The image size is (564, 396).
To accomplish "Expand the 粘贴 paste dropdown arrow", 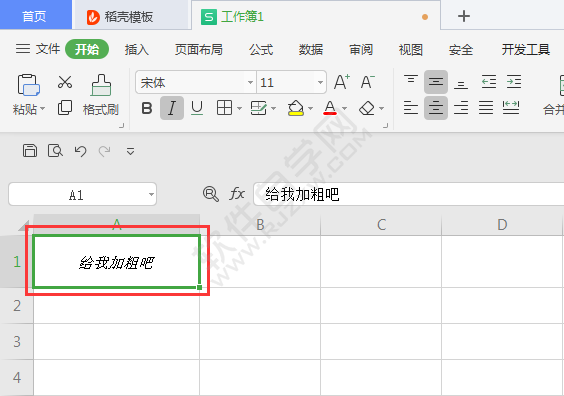I will coord(42,109).
